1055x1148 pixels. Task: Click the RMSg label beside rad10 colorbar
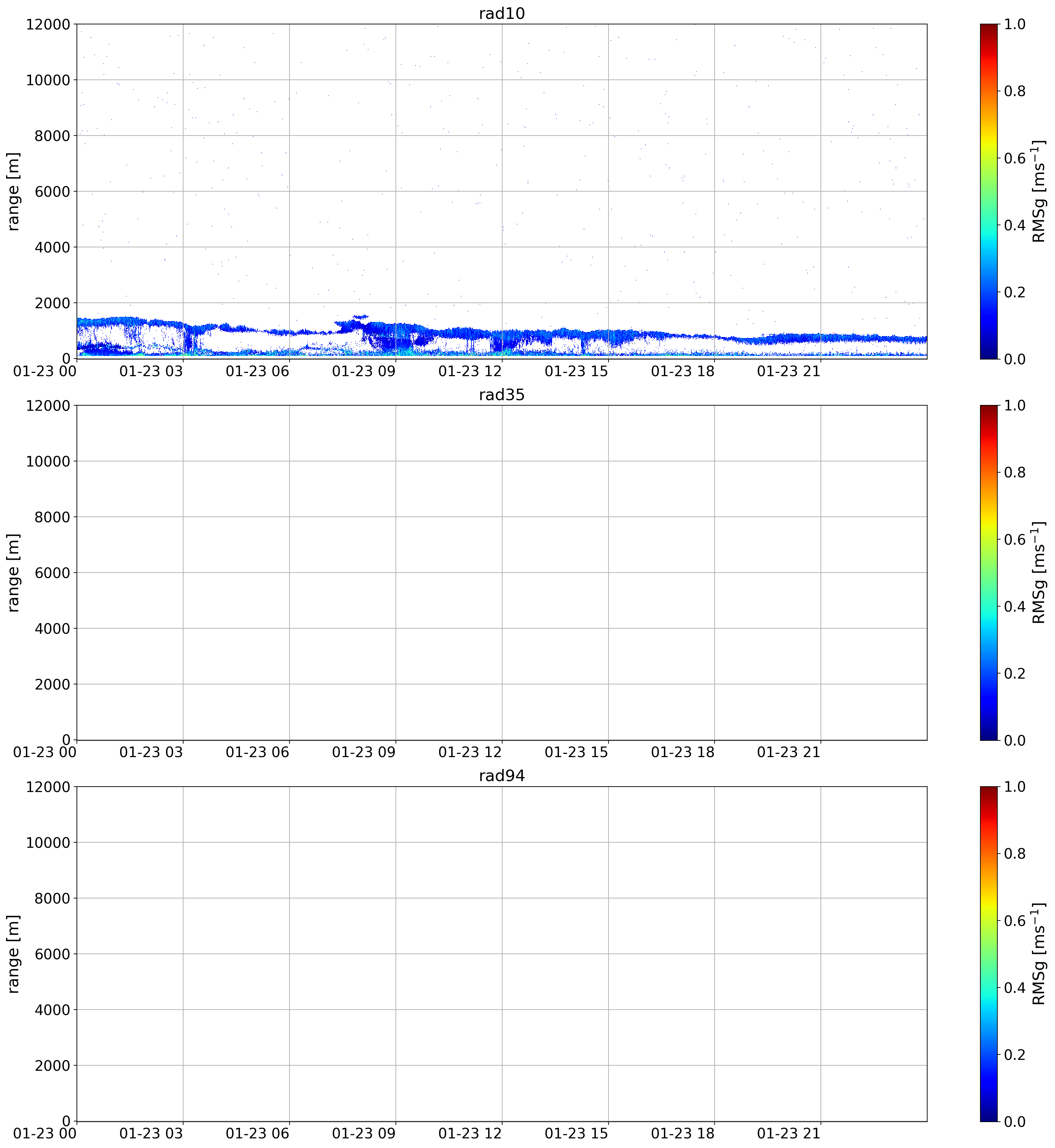click(x=1039, y=191)
